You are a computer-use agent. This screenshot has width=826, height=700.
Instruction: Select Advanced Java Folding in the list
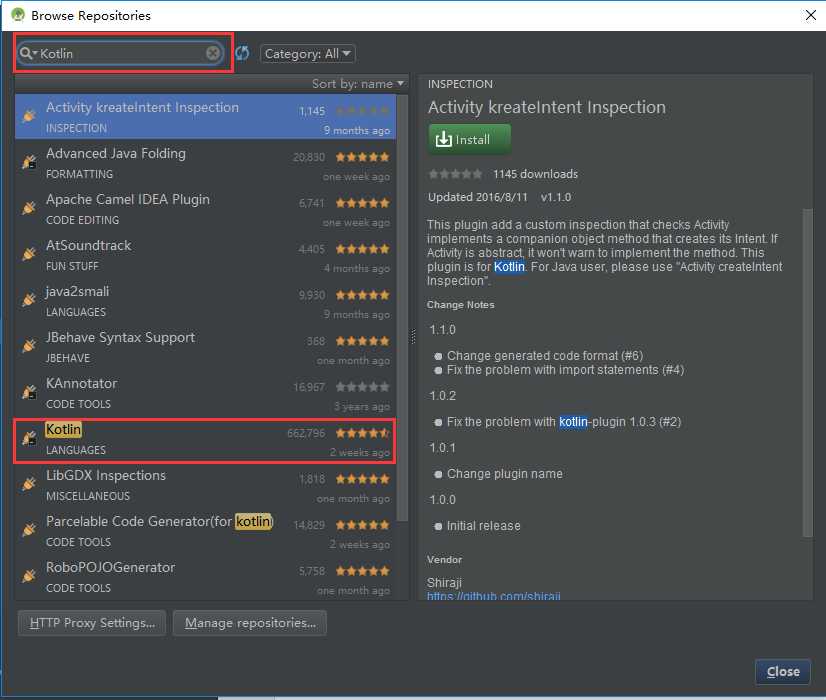pos(205,163)
